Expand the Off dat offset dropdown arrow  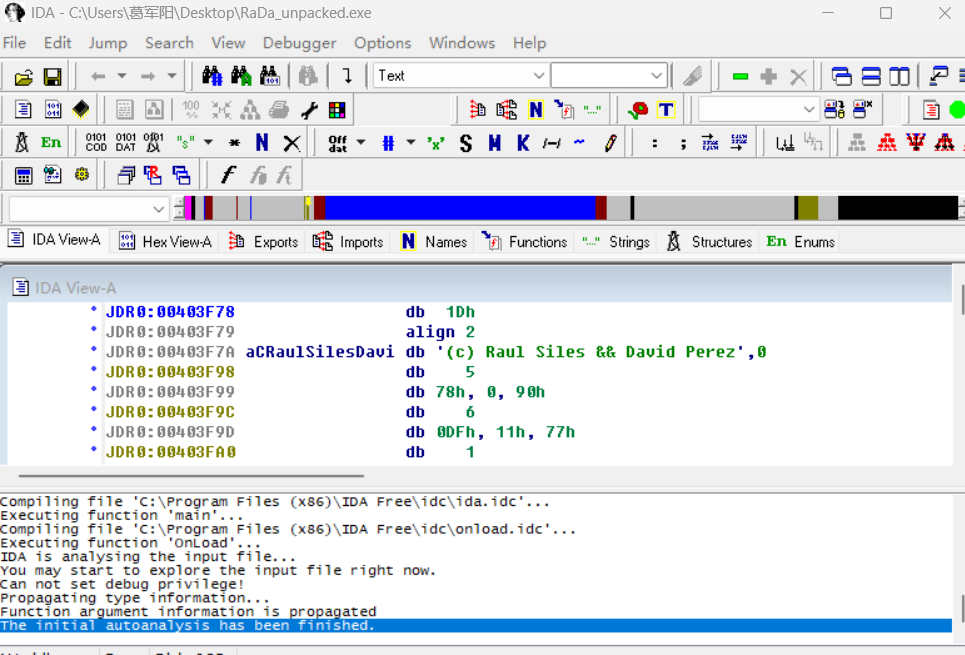click(x=361, y=143)
